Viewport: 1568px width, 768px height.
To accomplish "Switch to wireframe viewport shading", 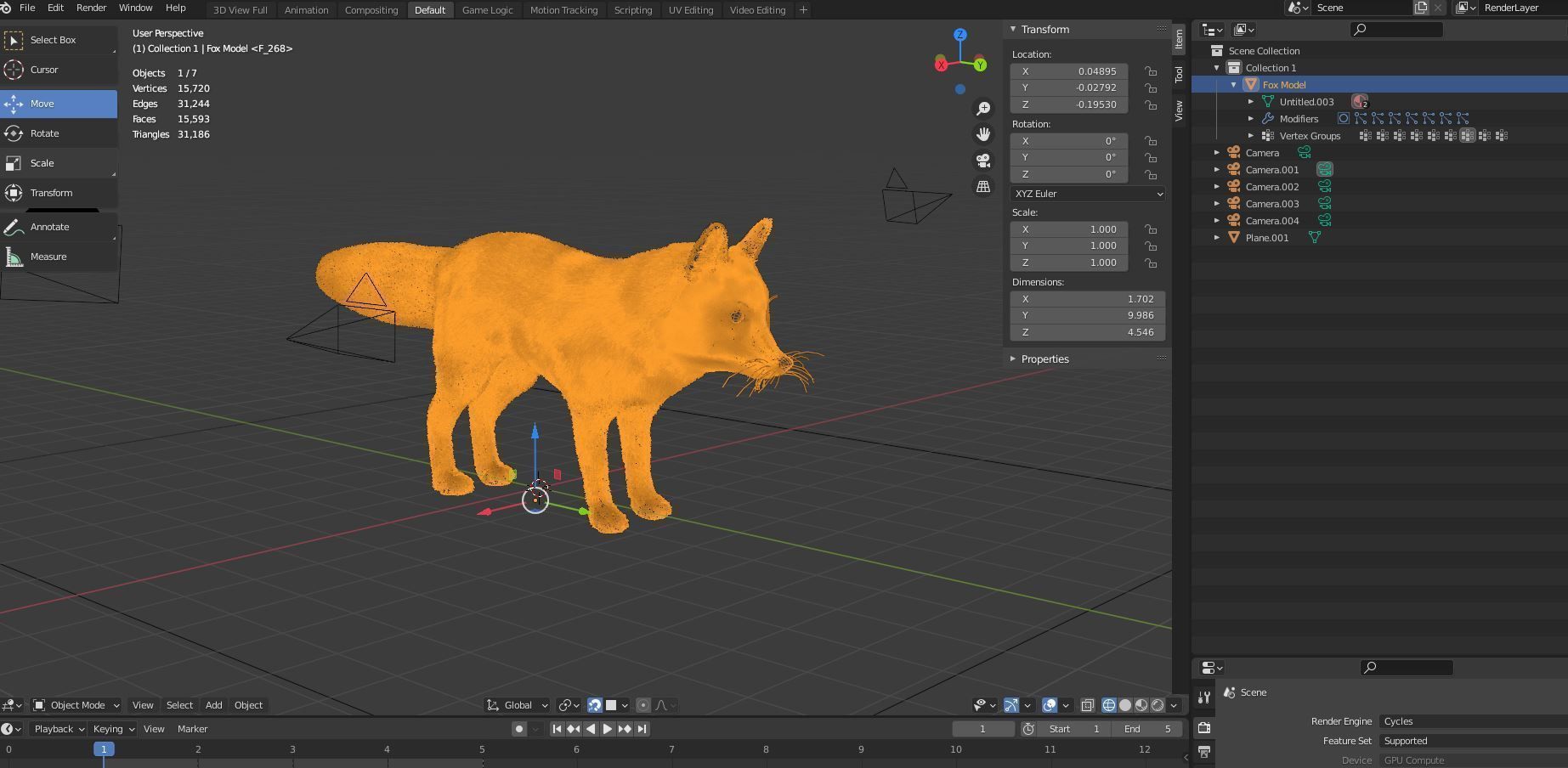I will (x=1109, y=705).
